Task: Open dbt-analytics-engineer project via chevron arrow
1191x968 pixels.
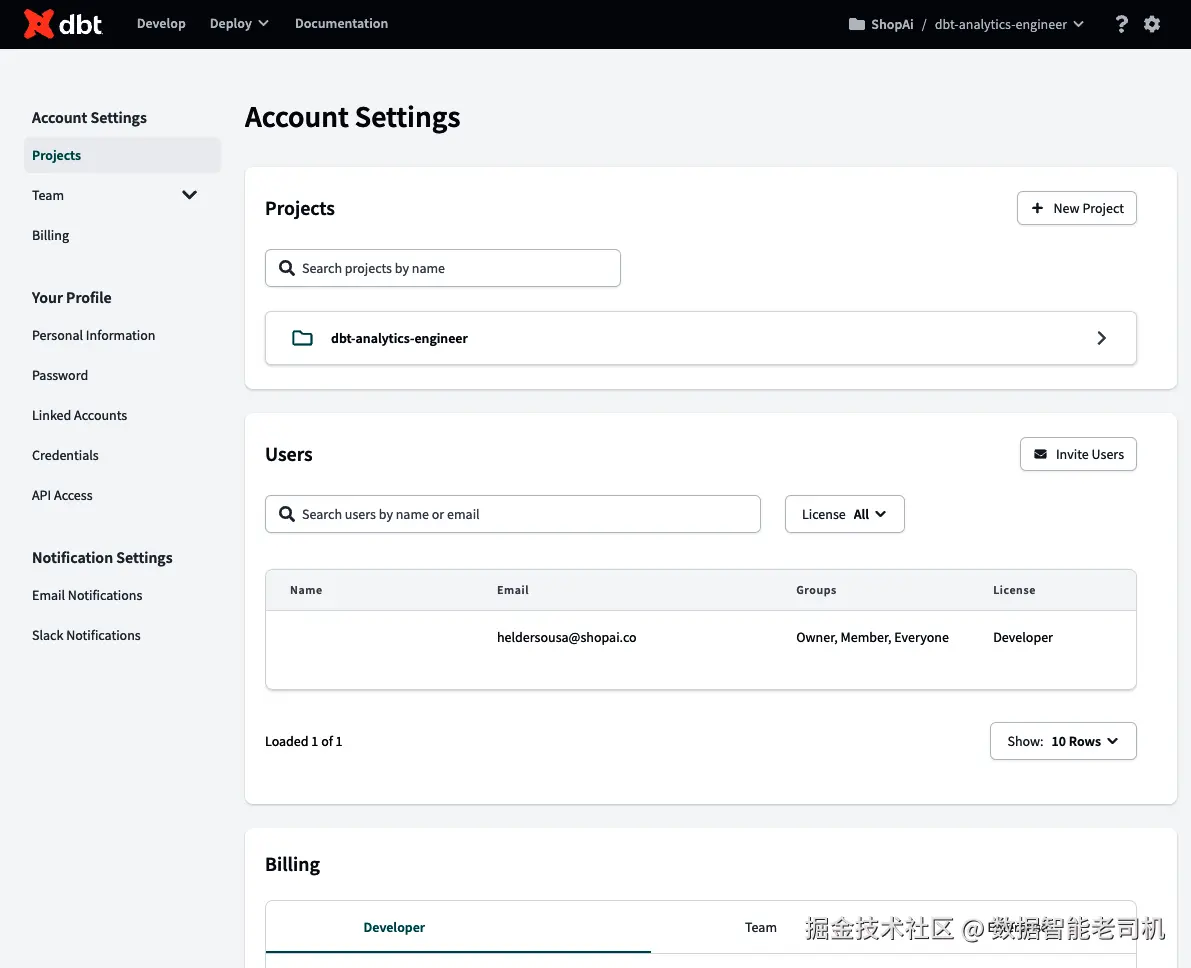Action: [1101, 338]
